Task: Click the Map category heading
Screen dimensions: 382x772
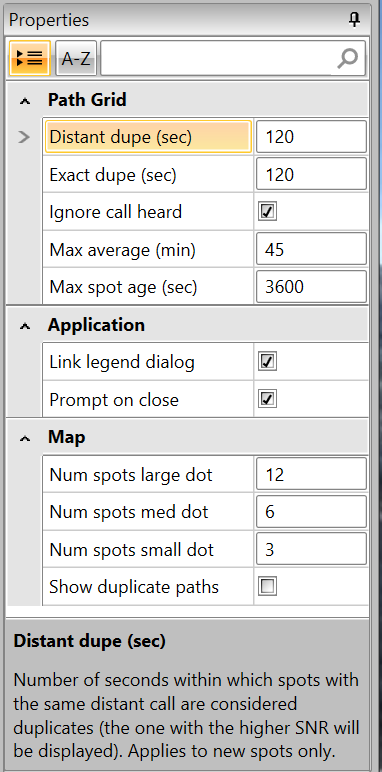Action: click(66, 437)
